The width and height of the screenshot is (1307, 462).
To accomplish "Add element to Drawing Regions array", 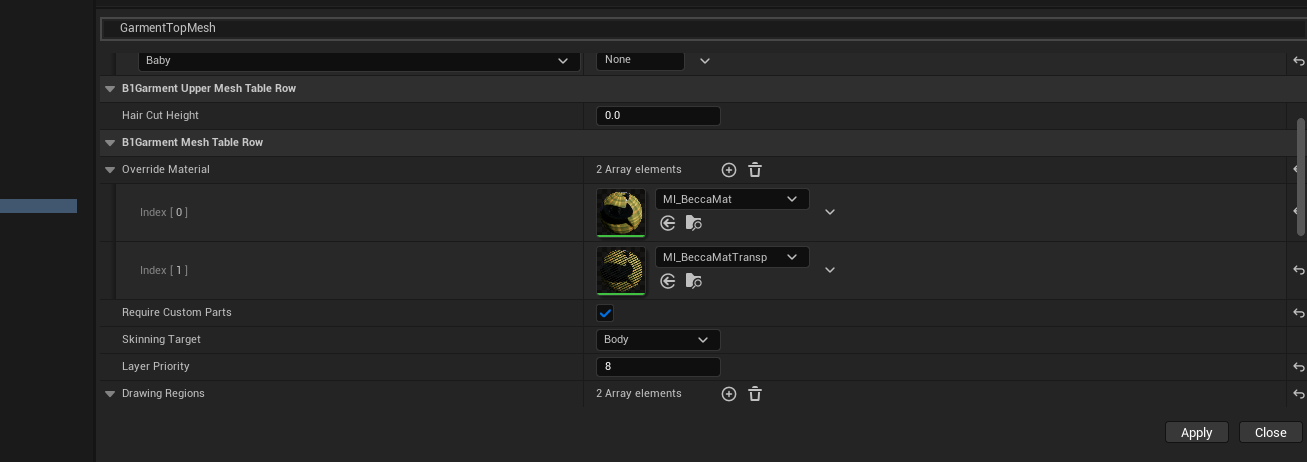I will [729, 394].
